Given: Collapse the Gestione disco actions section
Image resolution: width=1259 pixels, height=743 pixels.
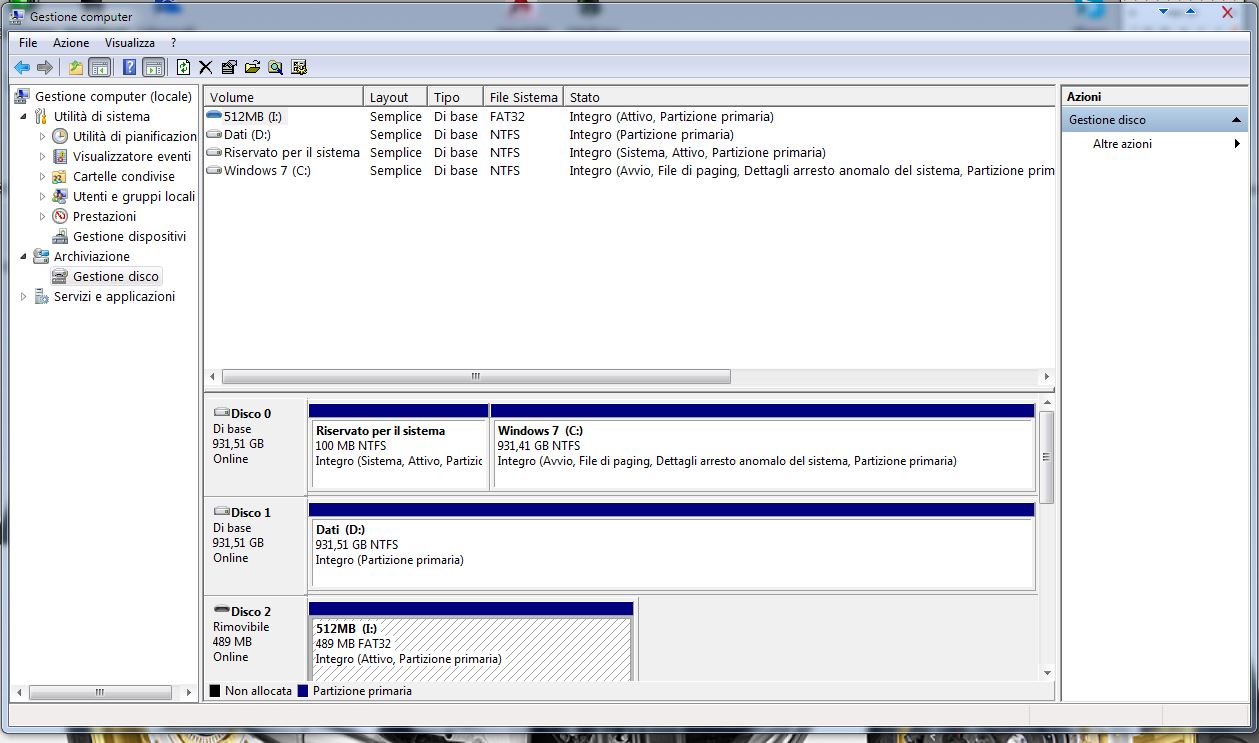Looking at the screenshot, I should coord(1237,120).
